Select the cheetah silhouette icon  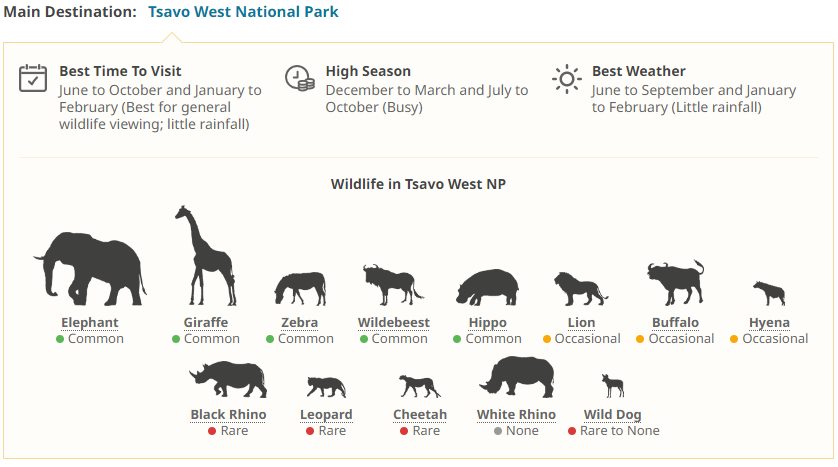point(419,385)
